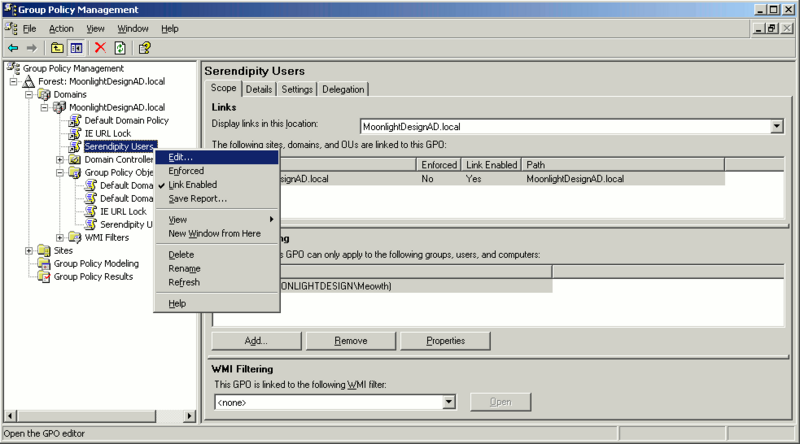The image size is (800, 444).
Task: Click the Sites folder icon
Action: click(44, 251)
